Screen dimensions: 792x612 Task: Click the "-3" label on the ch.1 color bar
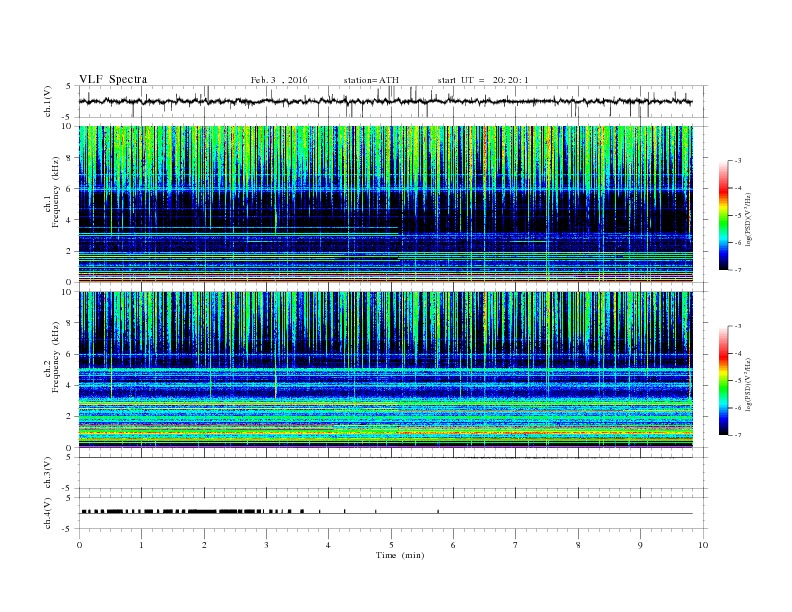pos(738,161)
